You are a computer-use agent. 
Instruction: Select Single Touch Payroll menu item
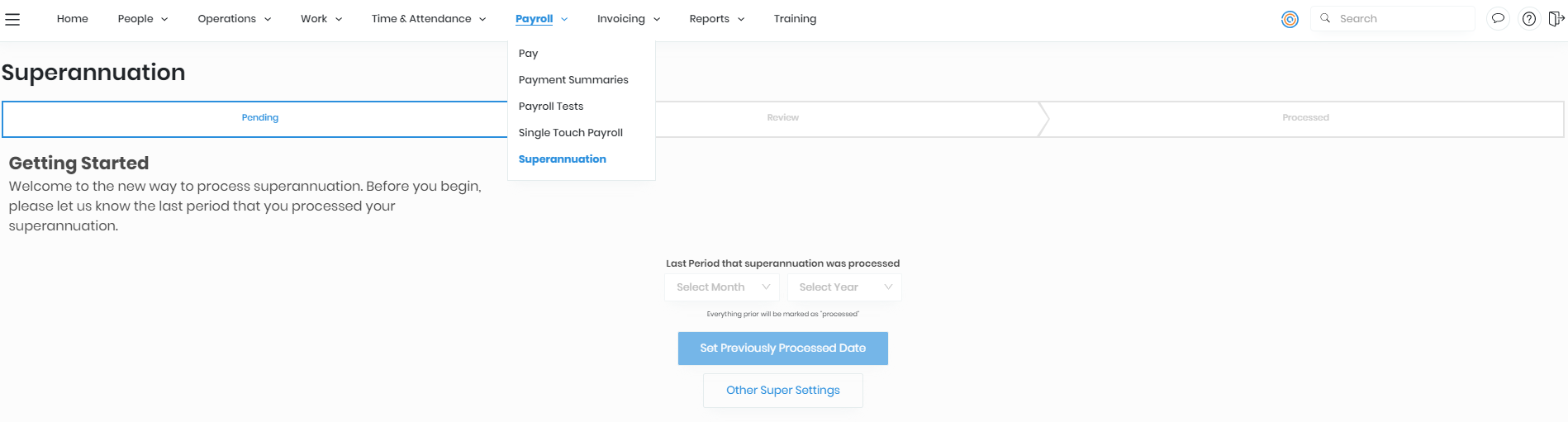tap(571, 133)
